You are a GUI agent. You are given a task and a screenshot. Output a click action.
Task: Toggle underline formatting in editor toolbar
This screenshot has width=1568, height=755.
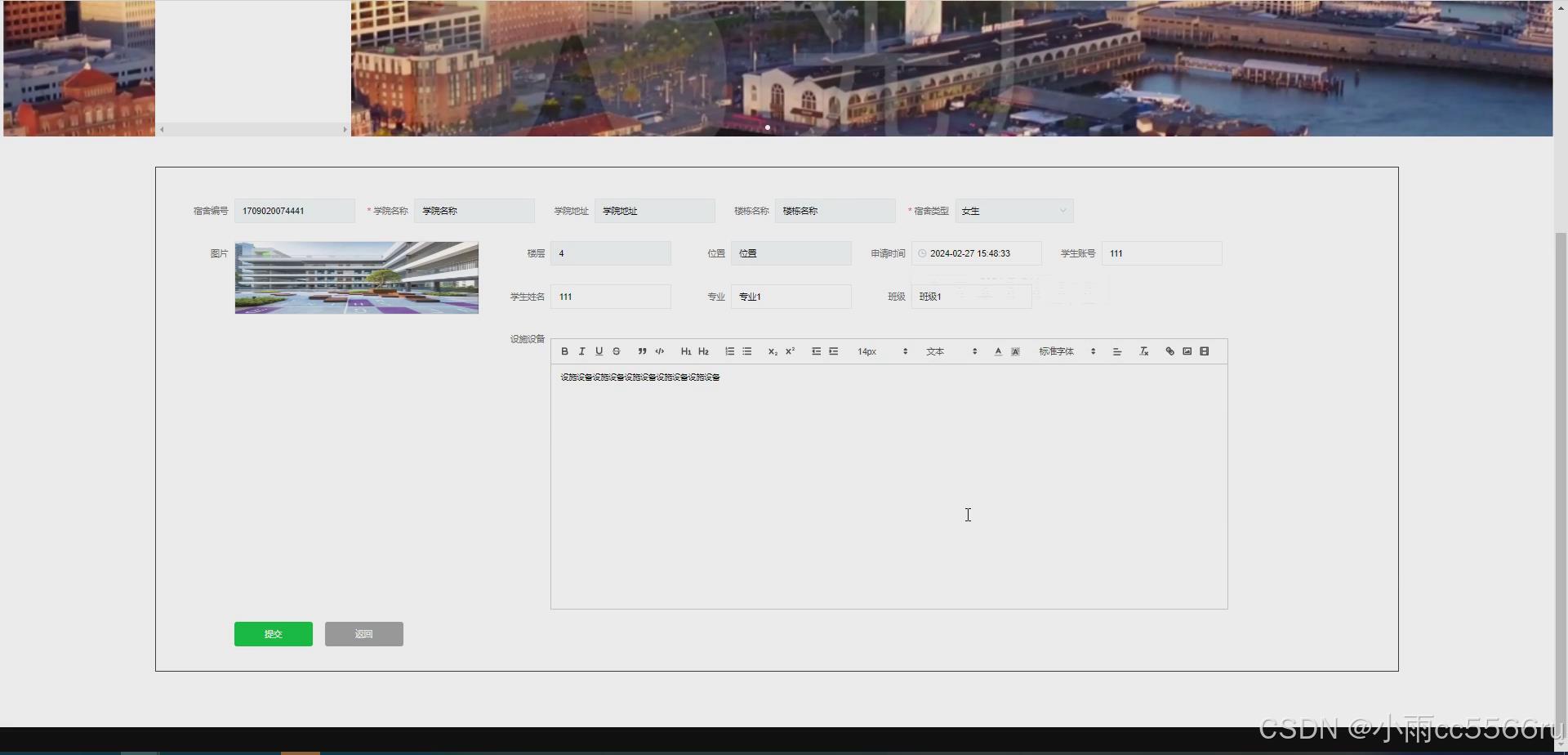point(599,351)
